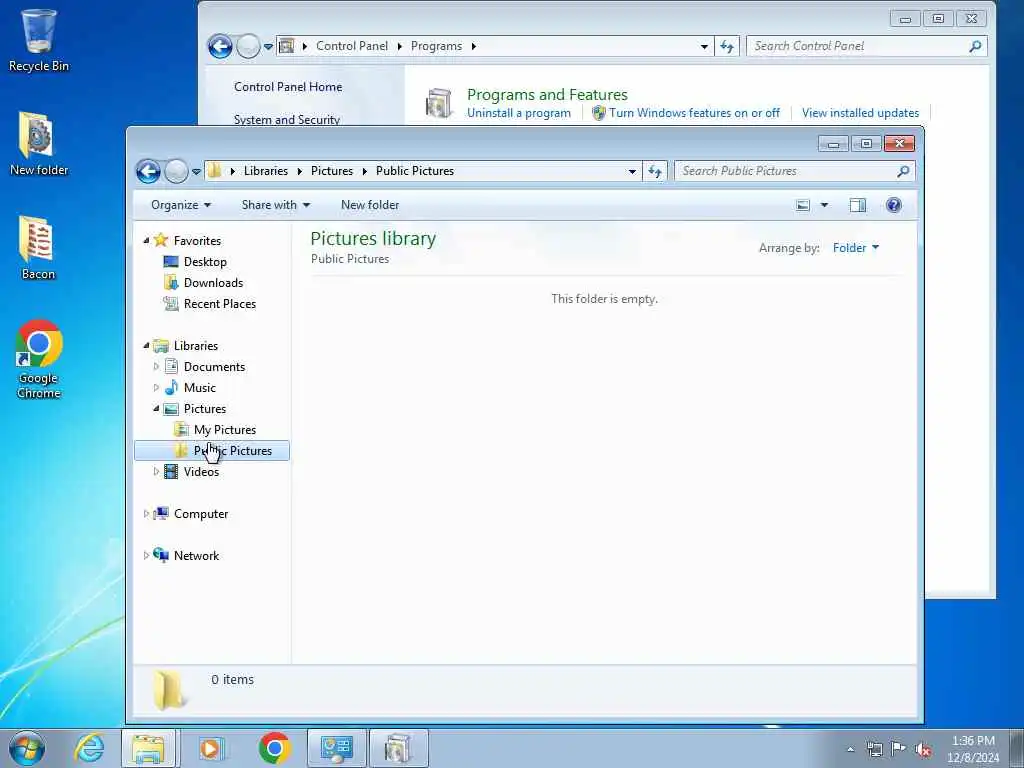The image size is (1024, 768).
Task: Click Programs breadcrumb in Control Panel
Action: (x=436, y=46)
